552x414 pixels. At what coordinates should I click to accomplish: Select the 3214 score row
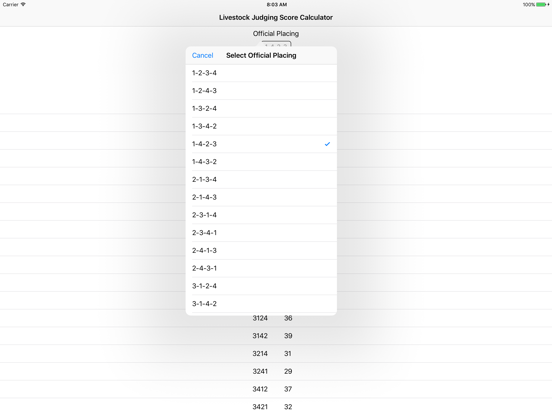[276, 353]
